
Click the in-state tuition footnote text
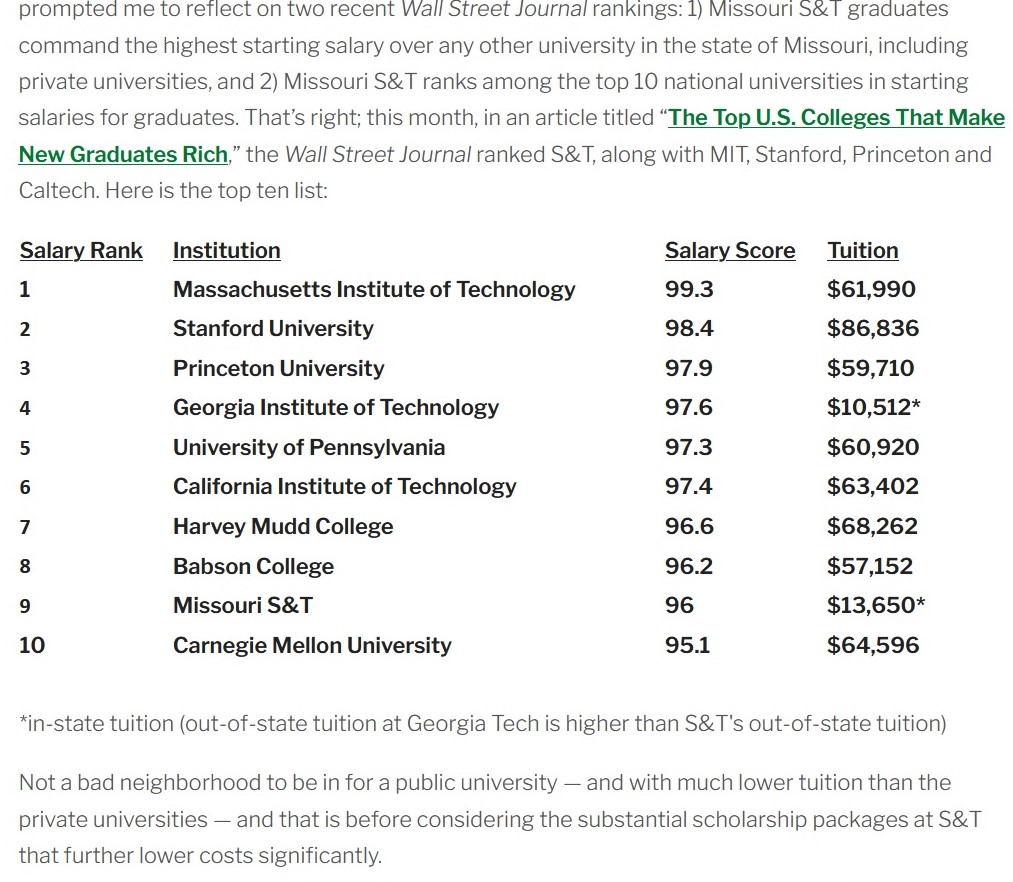482,723
